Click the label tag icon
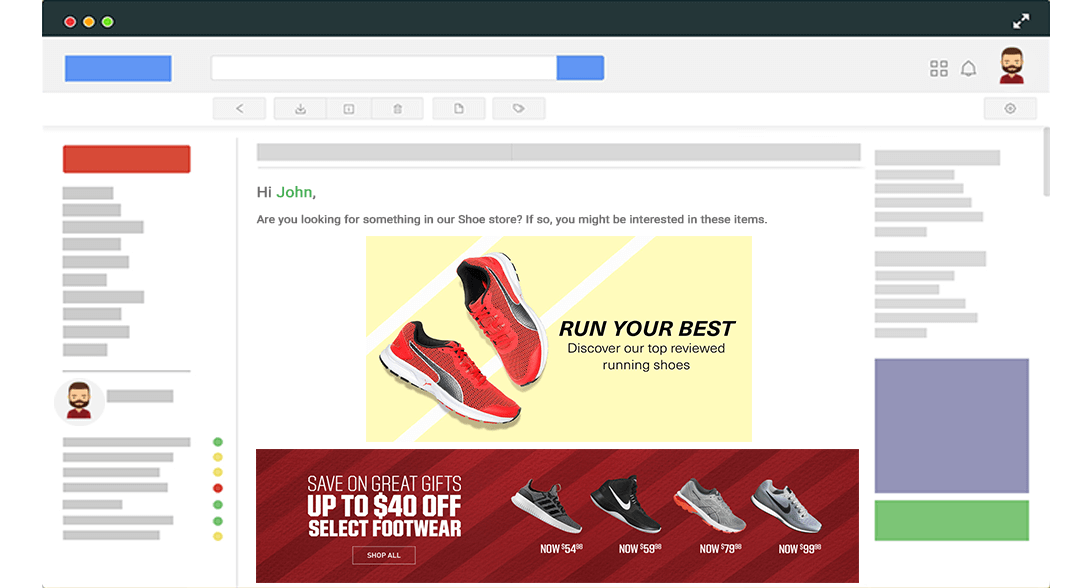Viewport: 1091px width, 588px height. coord(518,109)
